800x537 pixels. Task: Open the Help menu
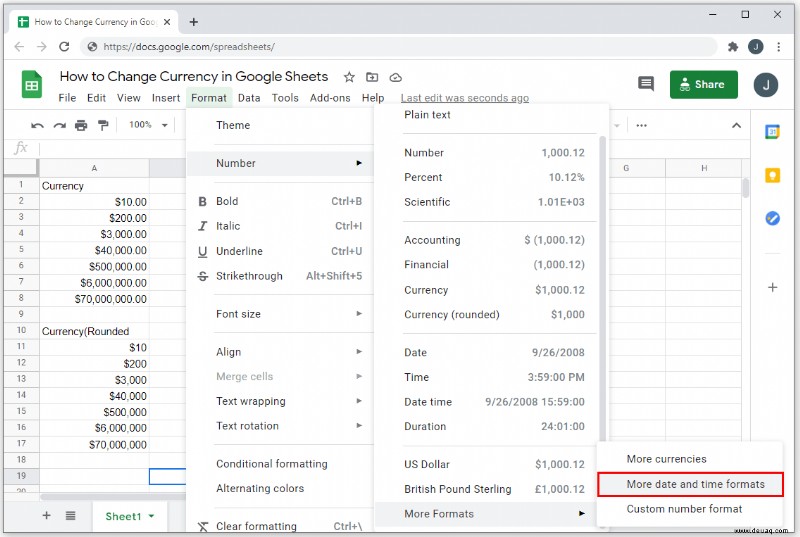[373, 98]
